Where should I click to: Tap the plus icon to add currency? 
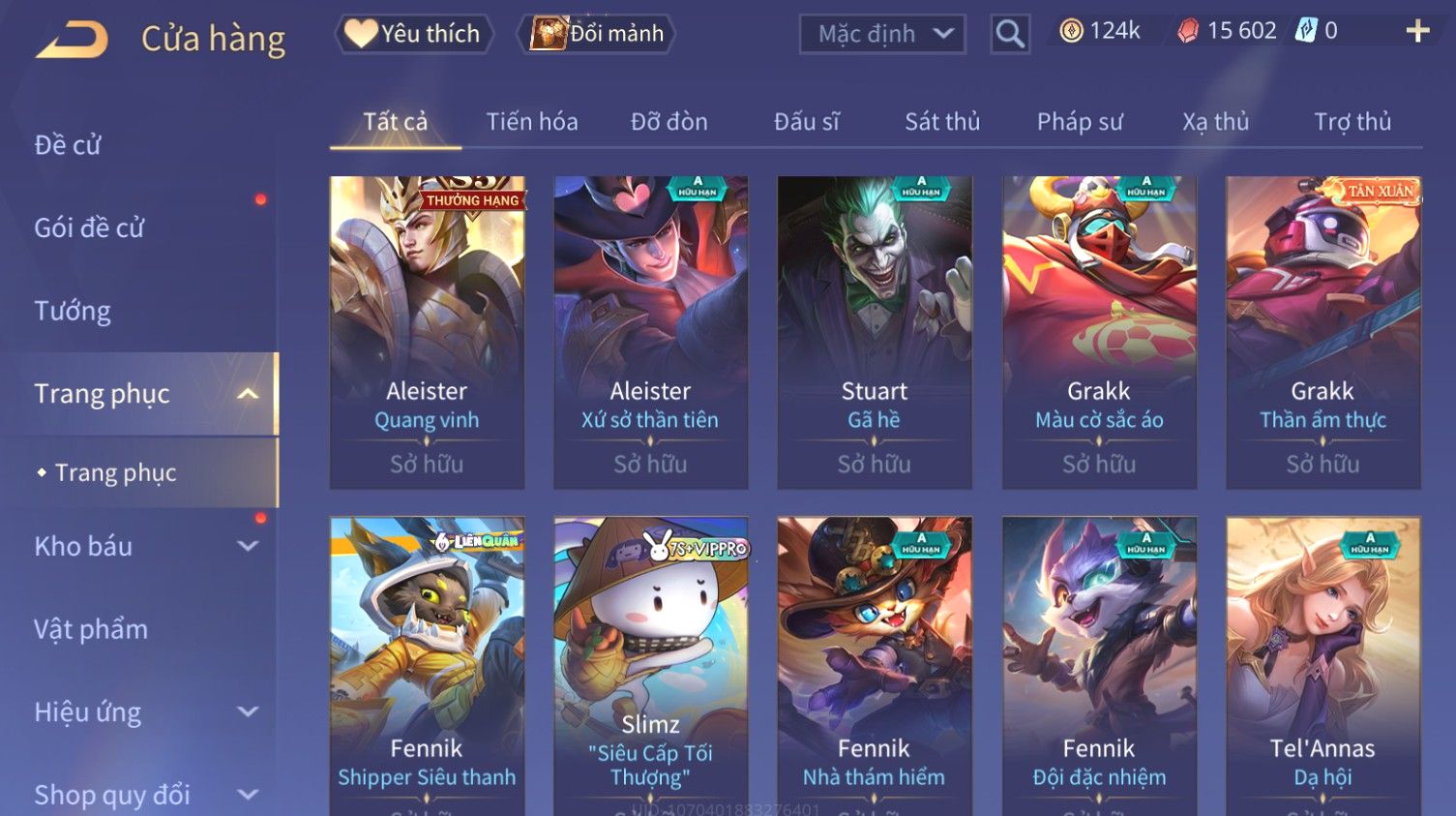pos(1417,31)
